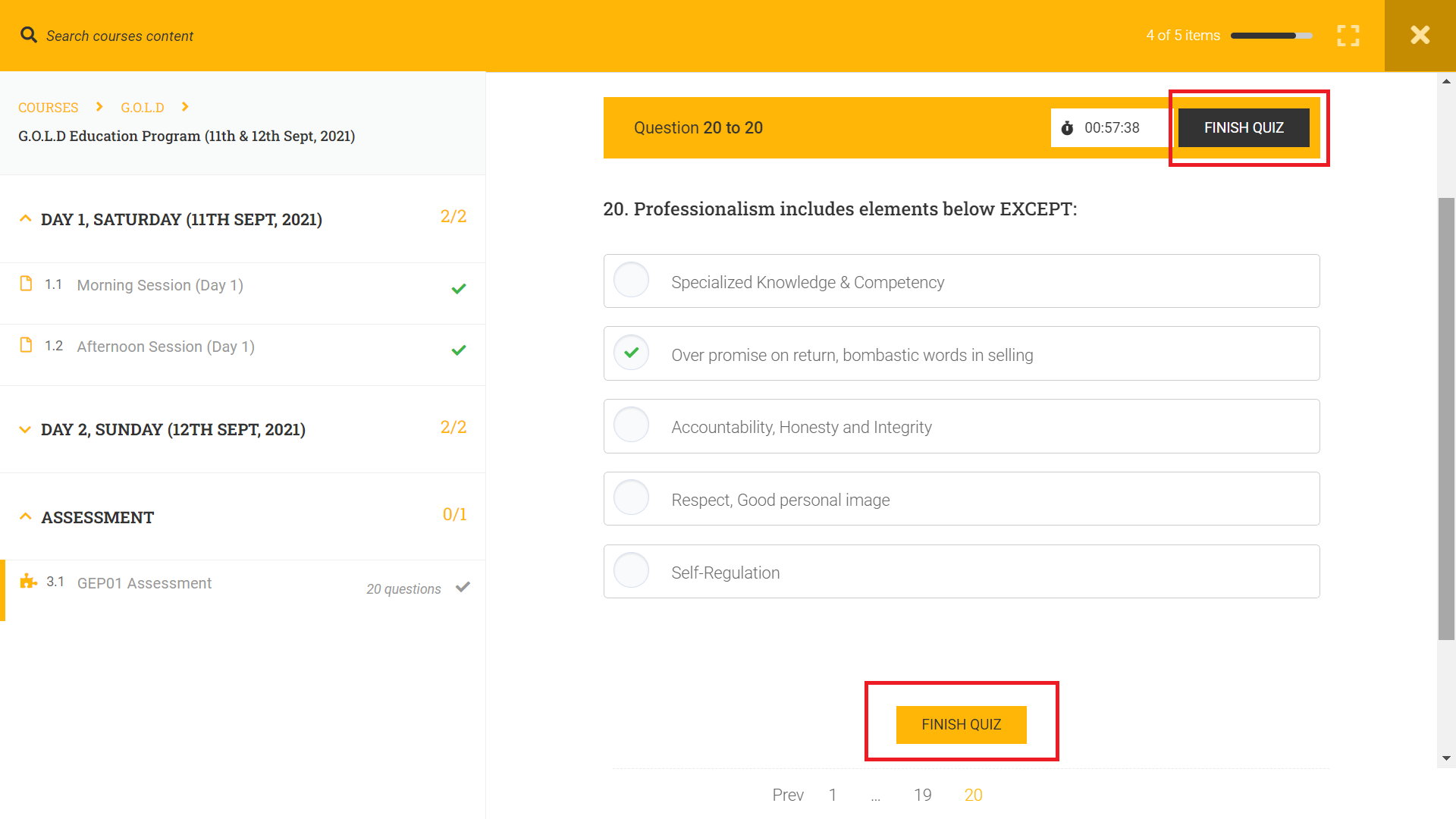Screen dimensions: 1456x819
Task: Click the X close icon in header
Action: (x=1420, y=36)
